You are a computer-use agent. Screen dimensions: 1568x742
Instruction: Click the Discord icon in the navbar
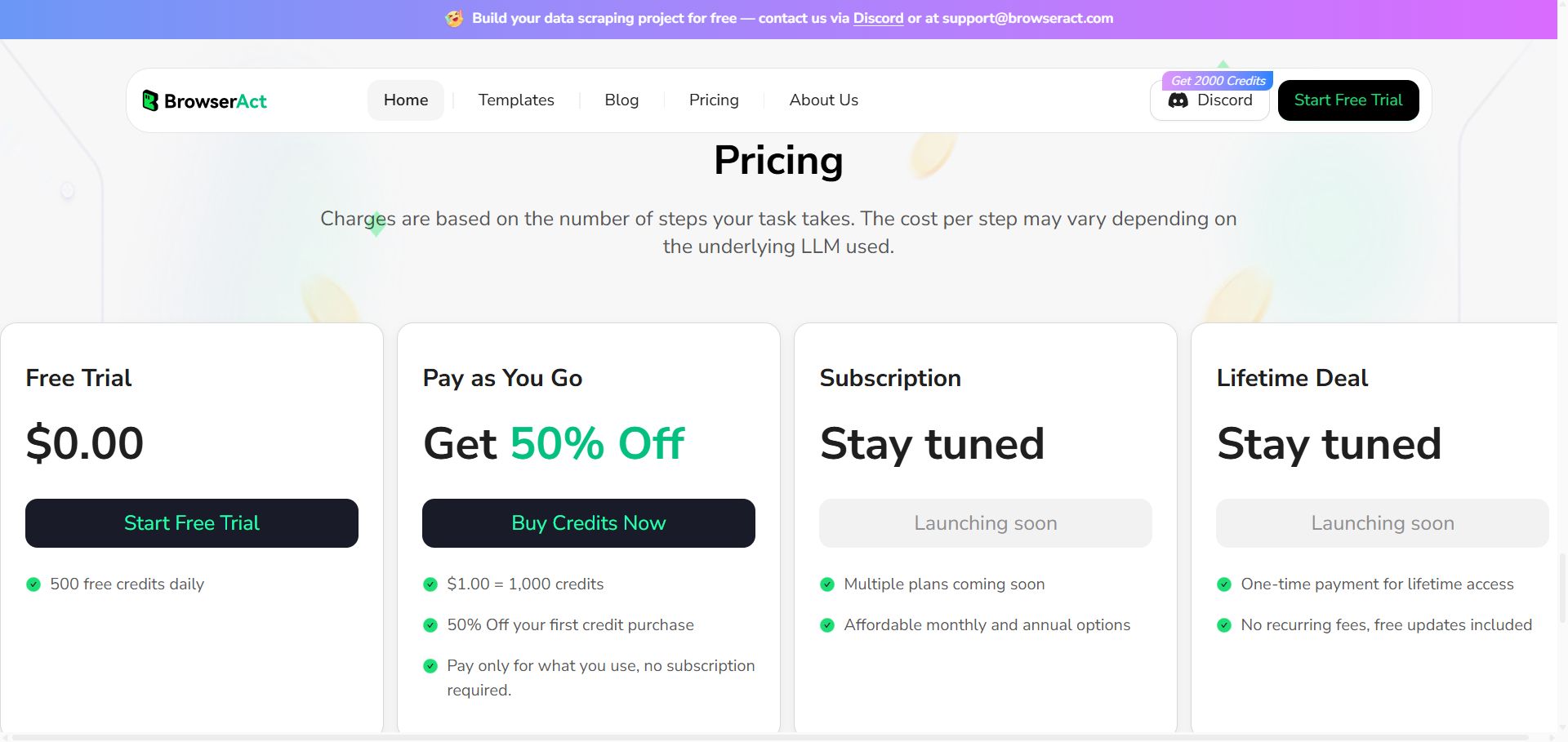click(1178, 100)
